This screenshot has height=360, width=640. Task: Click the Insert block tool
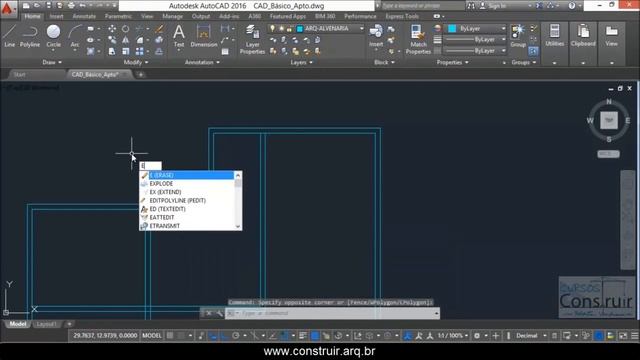pos(376,36)
